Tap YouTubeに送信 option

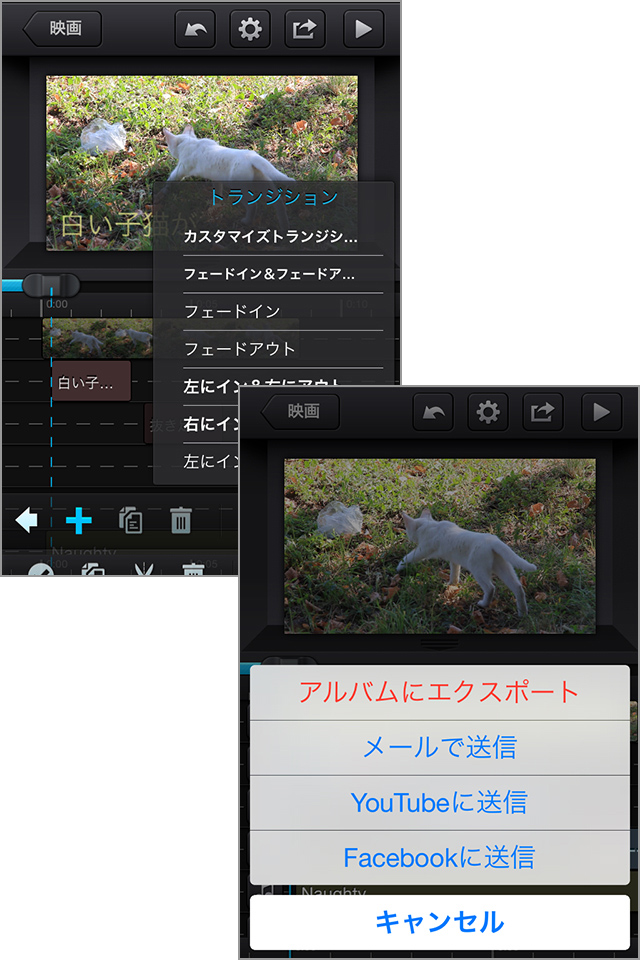click(x=439, y=802)
